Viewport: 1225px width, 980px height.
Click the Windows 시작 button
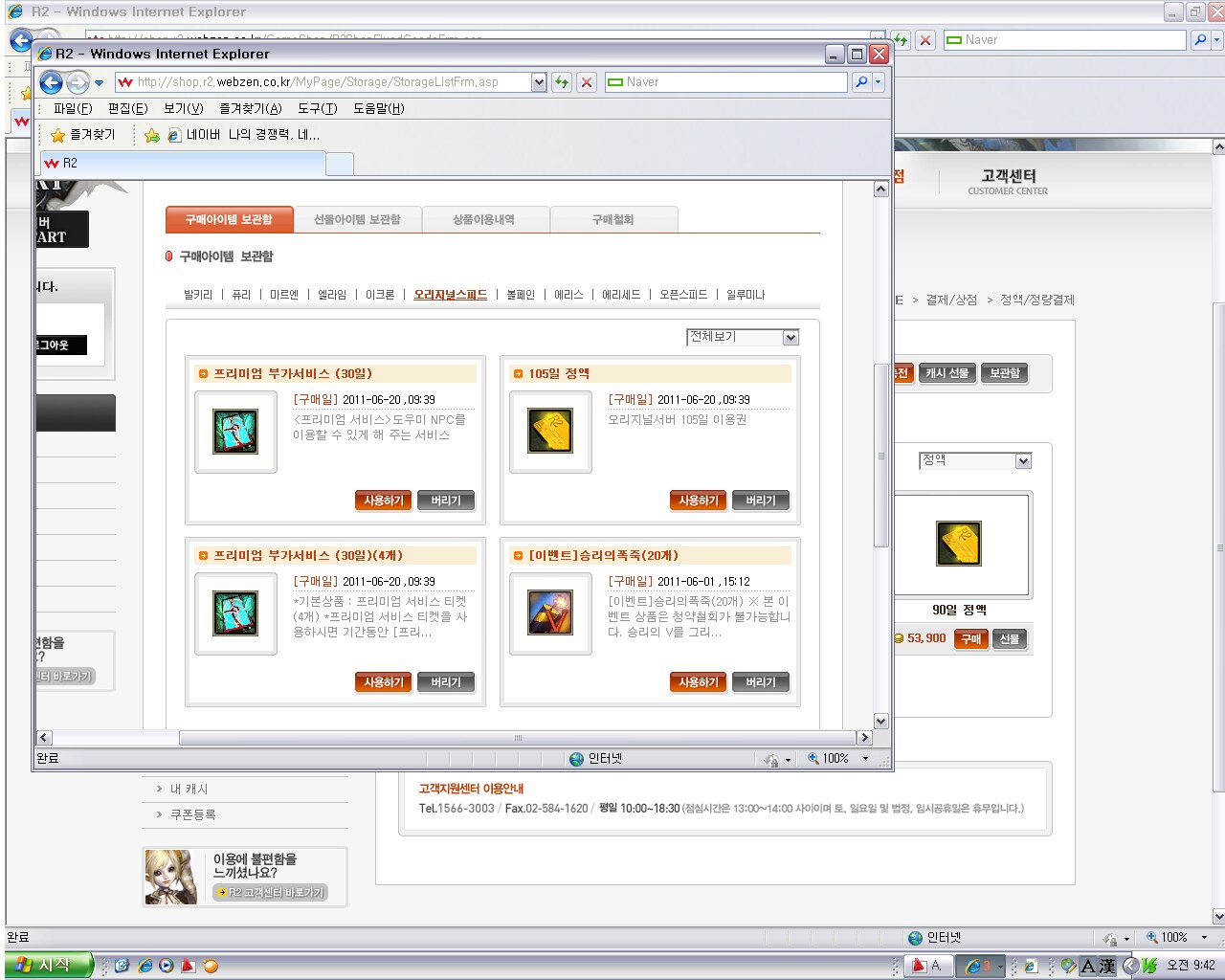pos(48,965)
